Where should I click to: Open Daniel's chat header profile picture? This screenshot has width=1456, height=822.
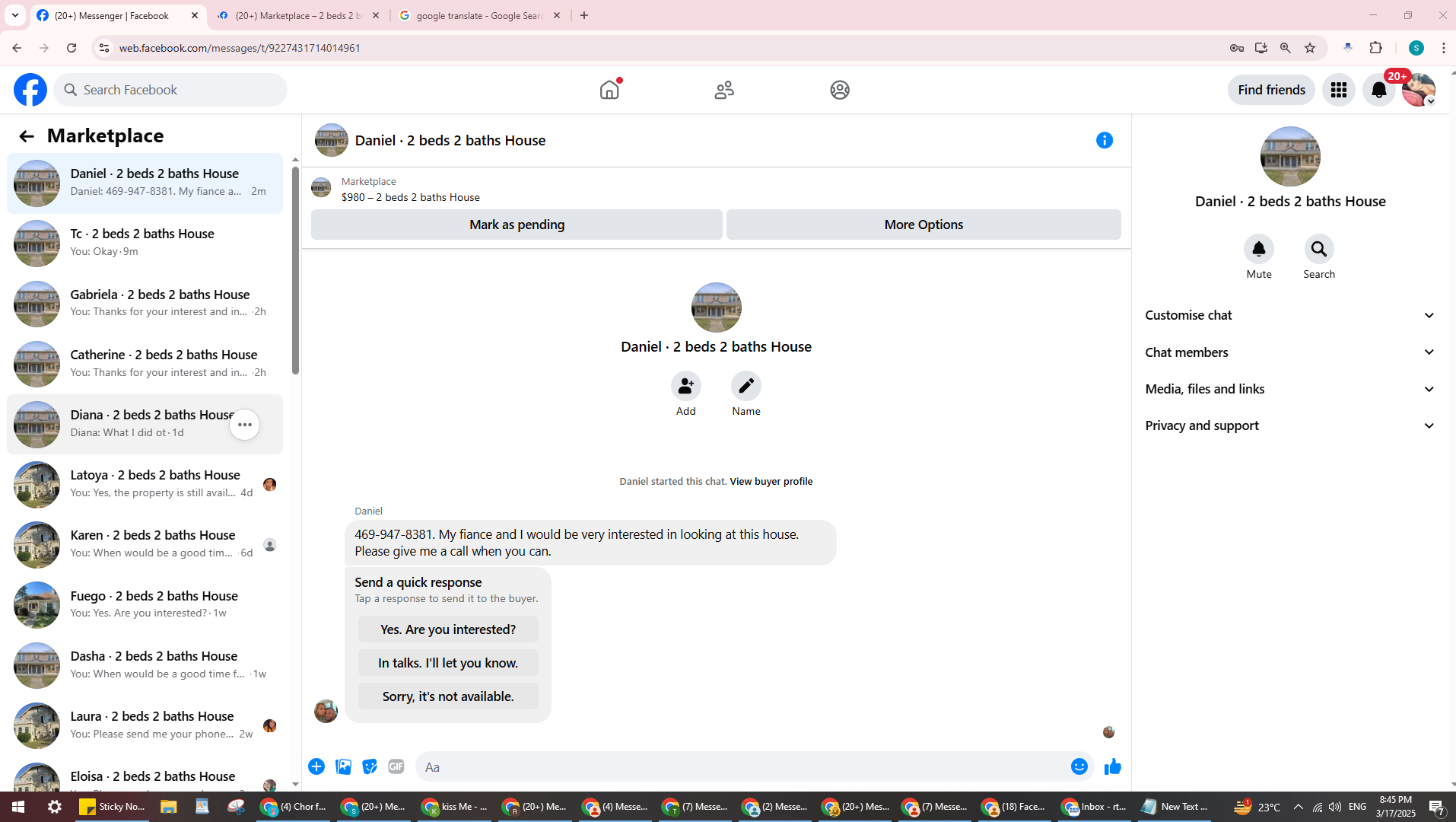coord(332,140)
